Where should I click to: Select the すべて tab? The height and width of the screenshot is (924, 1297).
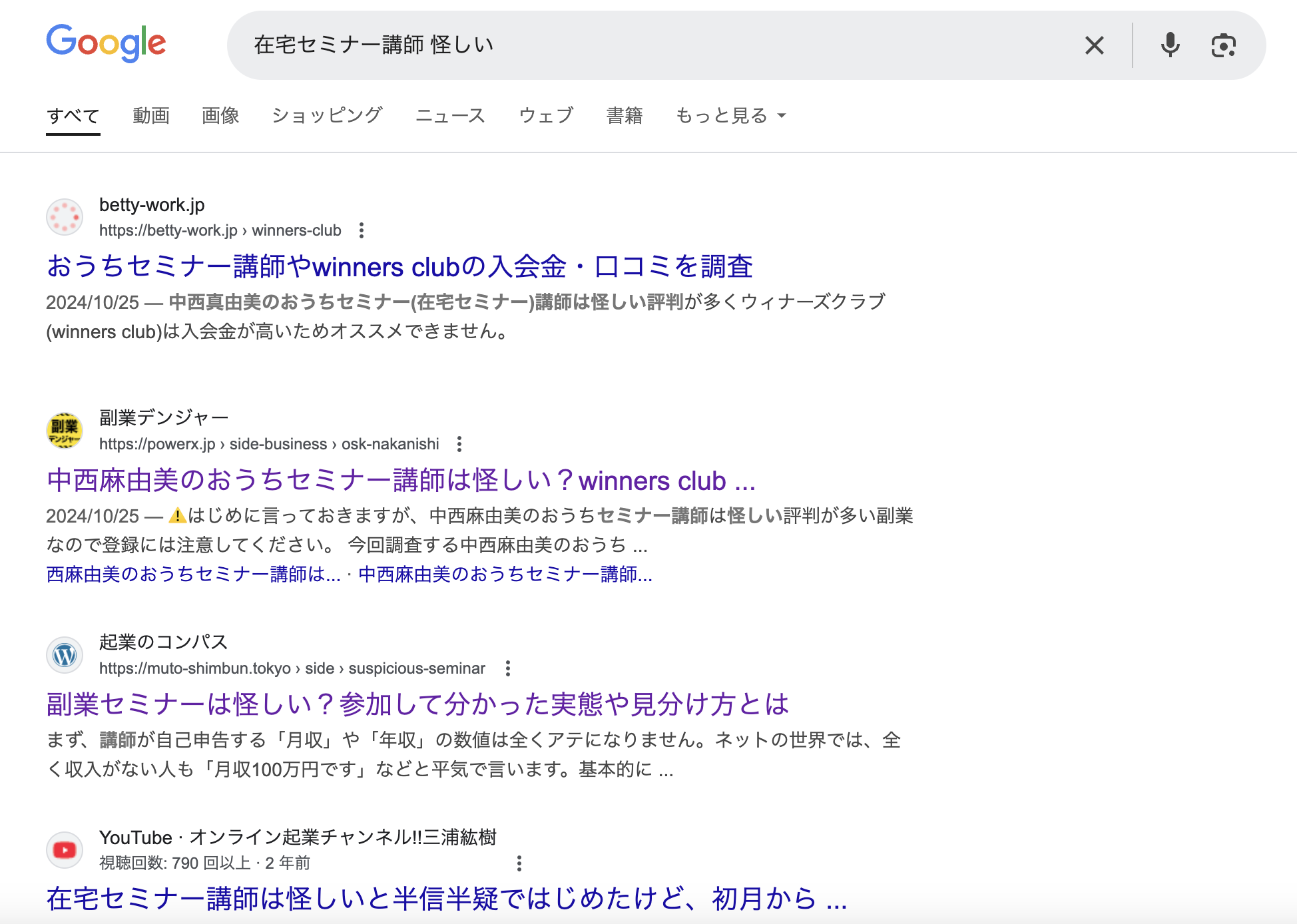point(73,116)
